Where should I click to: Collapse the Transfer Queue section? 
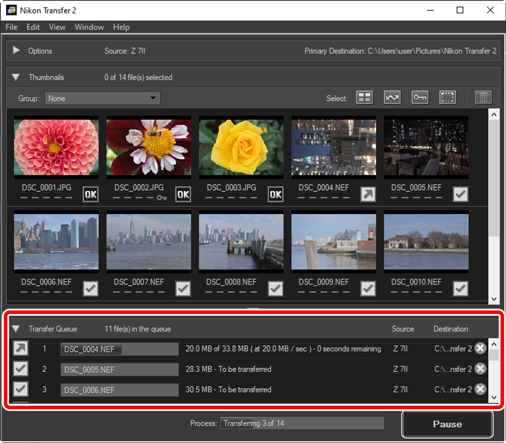[x=16, y=329]
